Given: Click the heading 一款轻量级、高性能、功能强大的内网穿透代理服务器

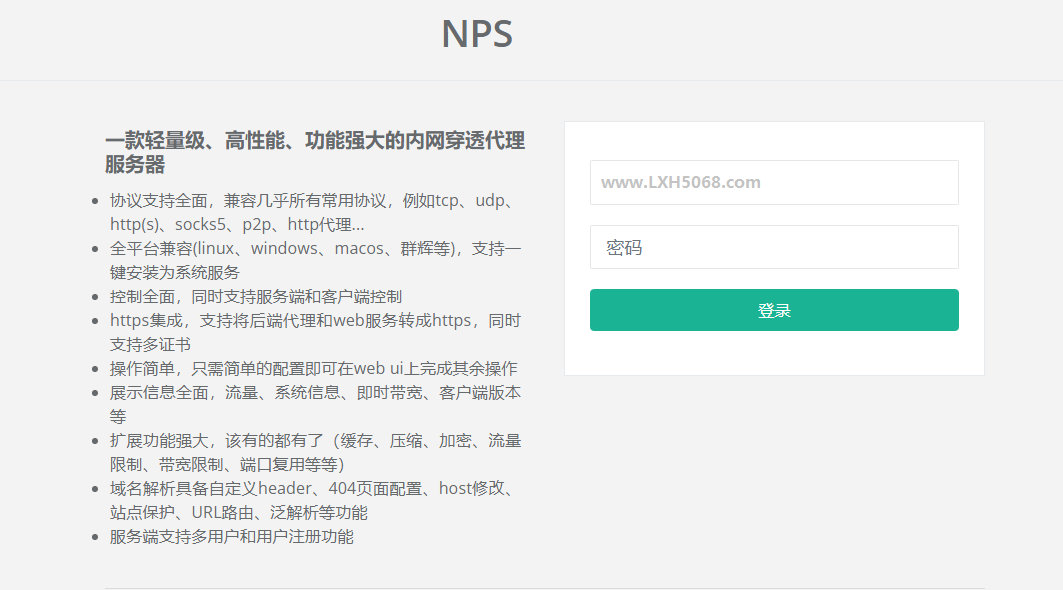Looking at the screenshot, I should [315, 153].
